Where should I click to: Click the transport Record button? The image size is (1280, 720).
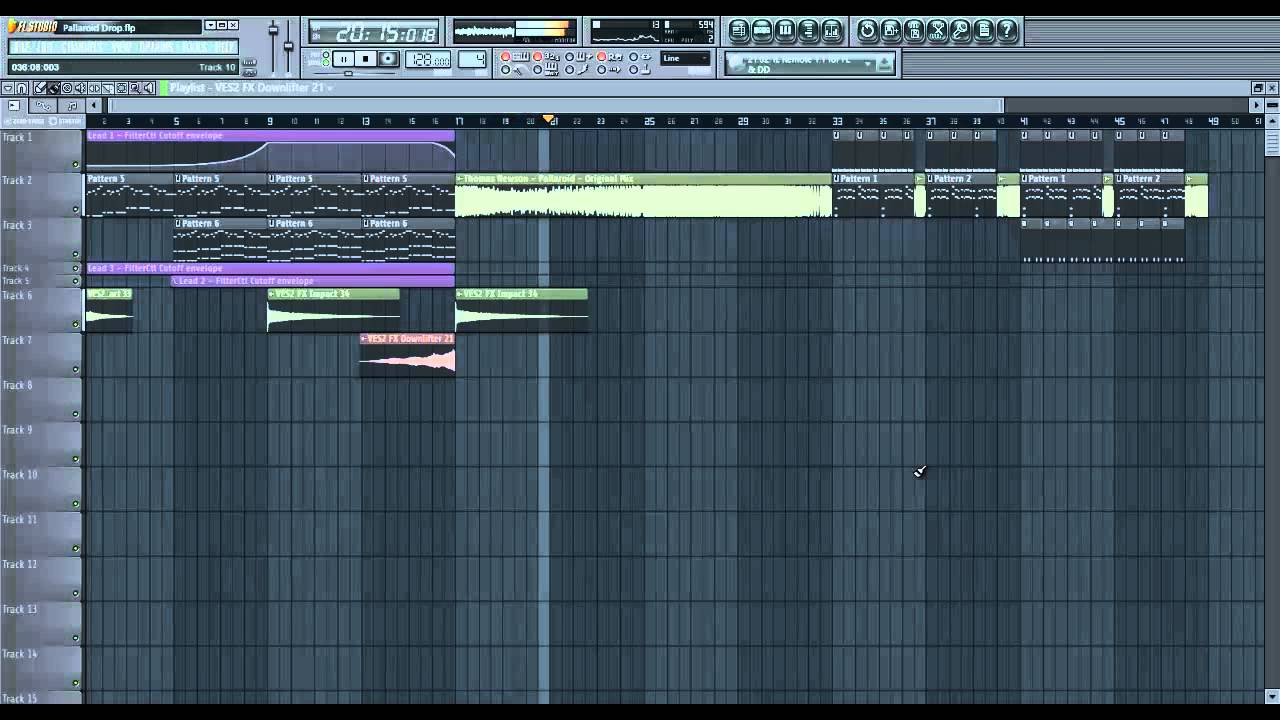[388, 59]
